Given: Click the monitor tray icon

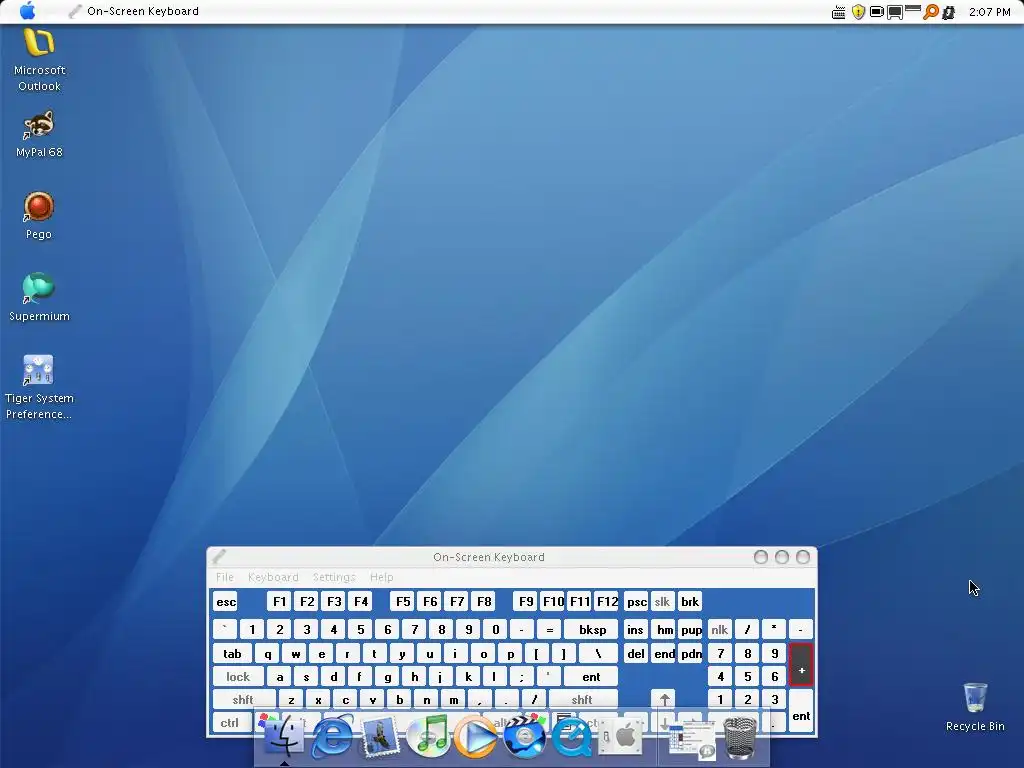Looking at the screenshot, I should (895, 12).
